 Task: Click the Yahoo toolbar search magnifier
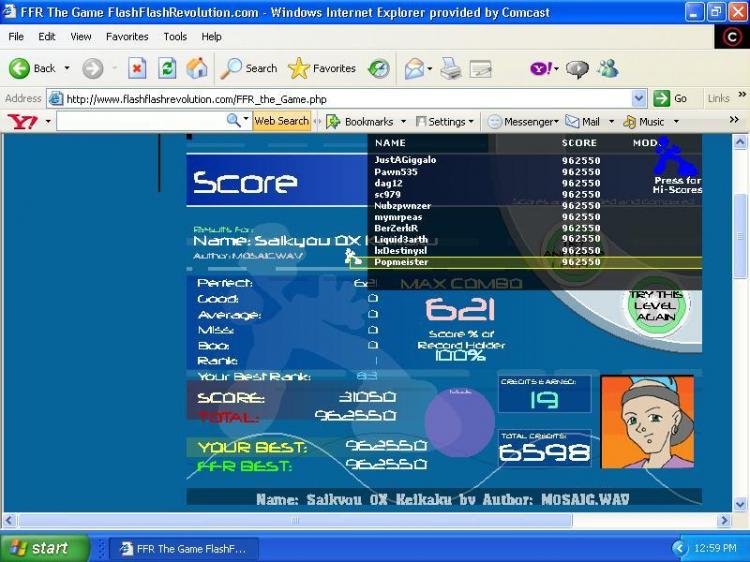click(x=233, y=121)
